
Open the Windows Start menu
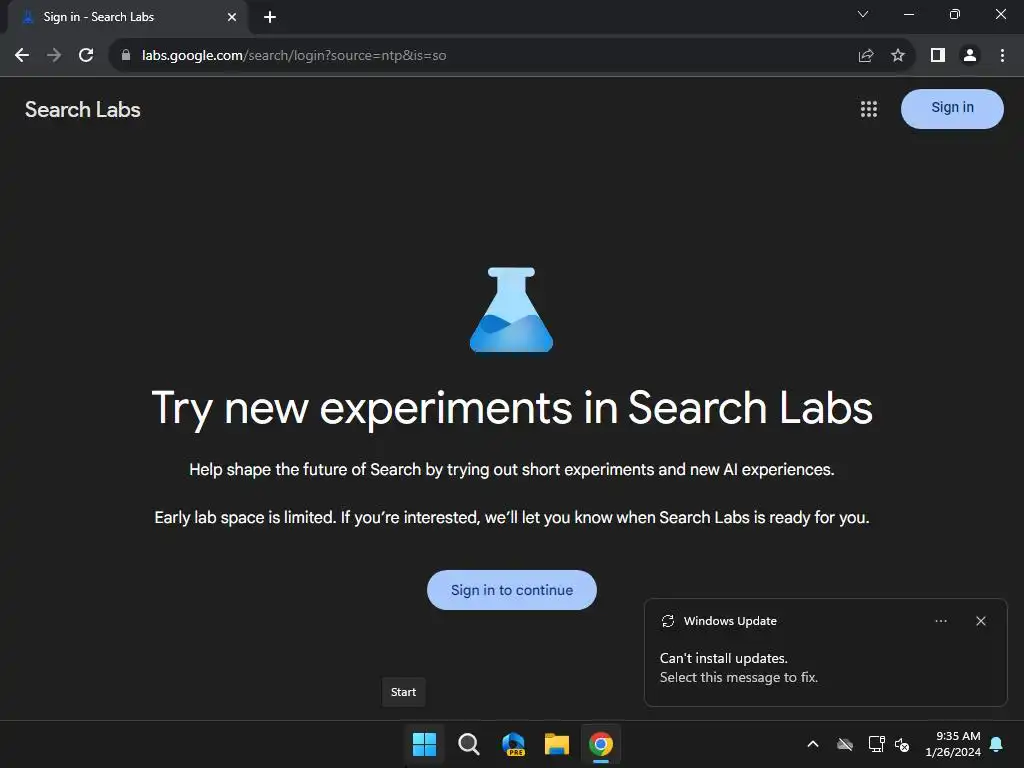click(x=424, y=744)
